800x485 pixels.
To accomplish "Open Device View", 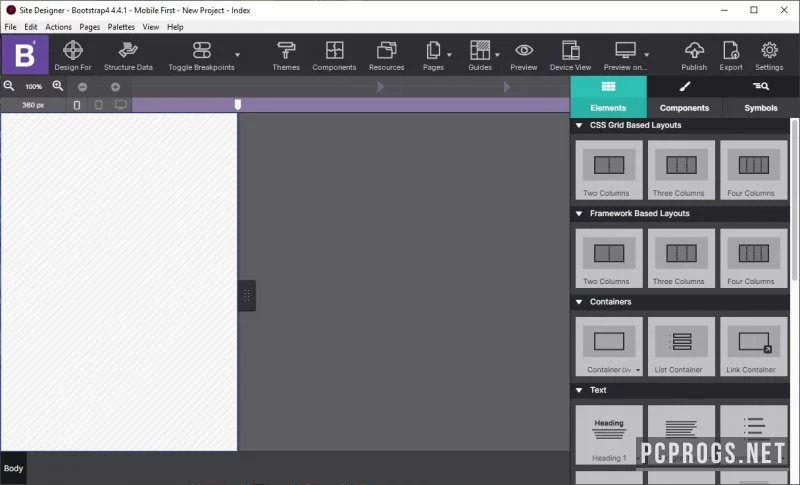I will [570, 56].
